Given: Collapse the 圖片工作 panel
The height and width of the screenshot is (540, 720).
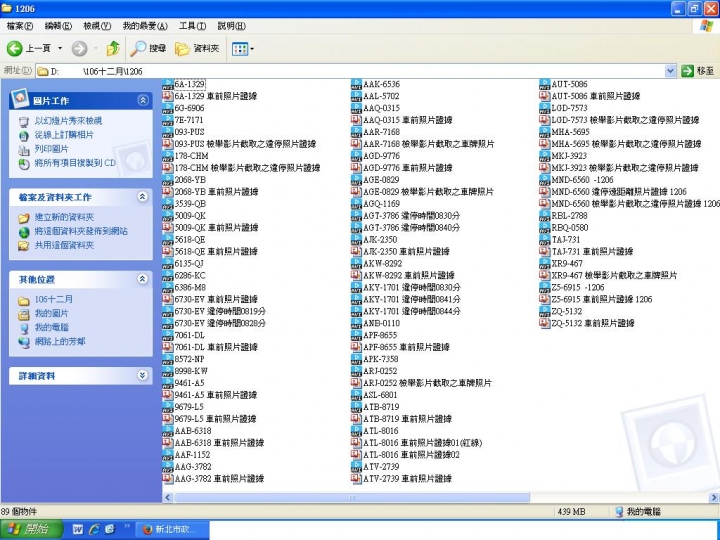Looking at the screenshot, I should (x=143, y=100).
